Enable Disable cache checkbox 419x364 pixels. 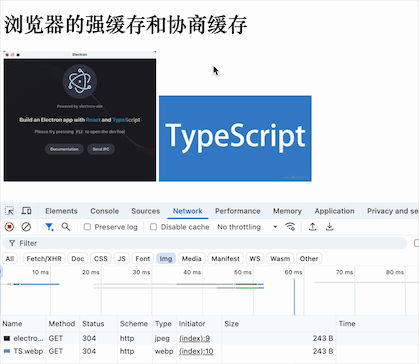[x=153, y=227]
